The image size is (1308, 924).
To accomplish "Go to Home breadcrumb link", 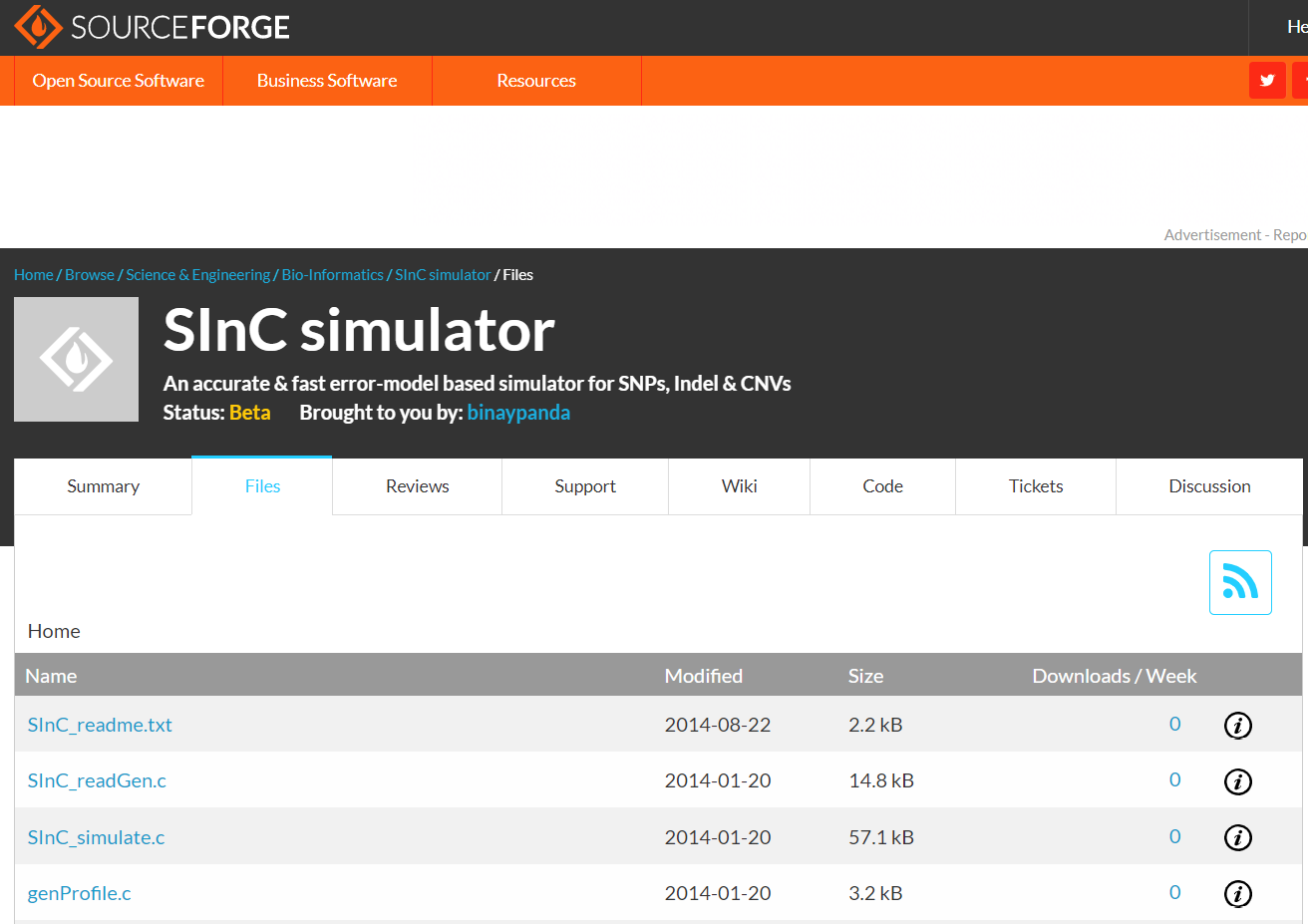I will [x=34, y=275].
